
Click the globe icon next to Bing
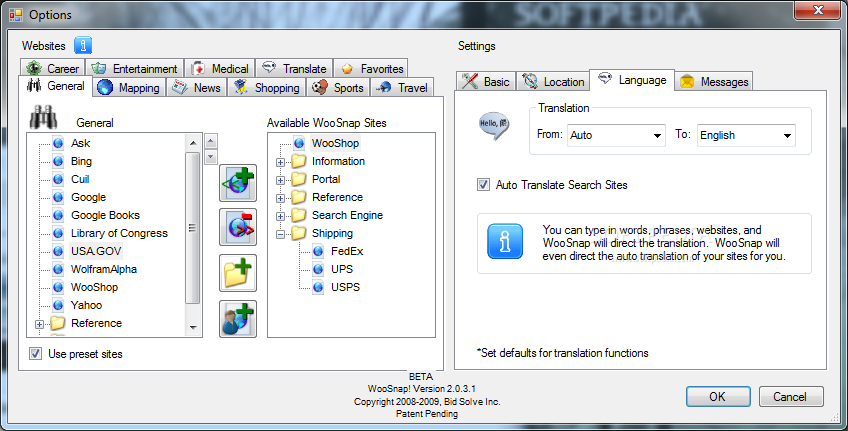tap(58, 161)
